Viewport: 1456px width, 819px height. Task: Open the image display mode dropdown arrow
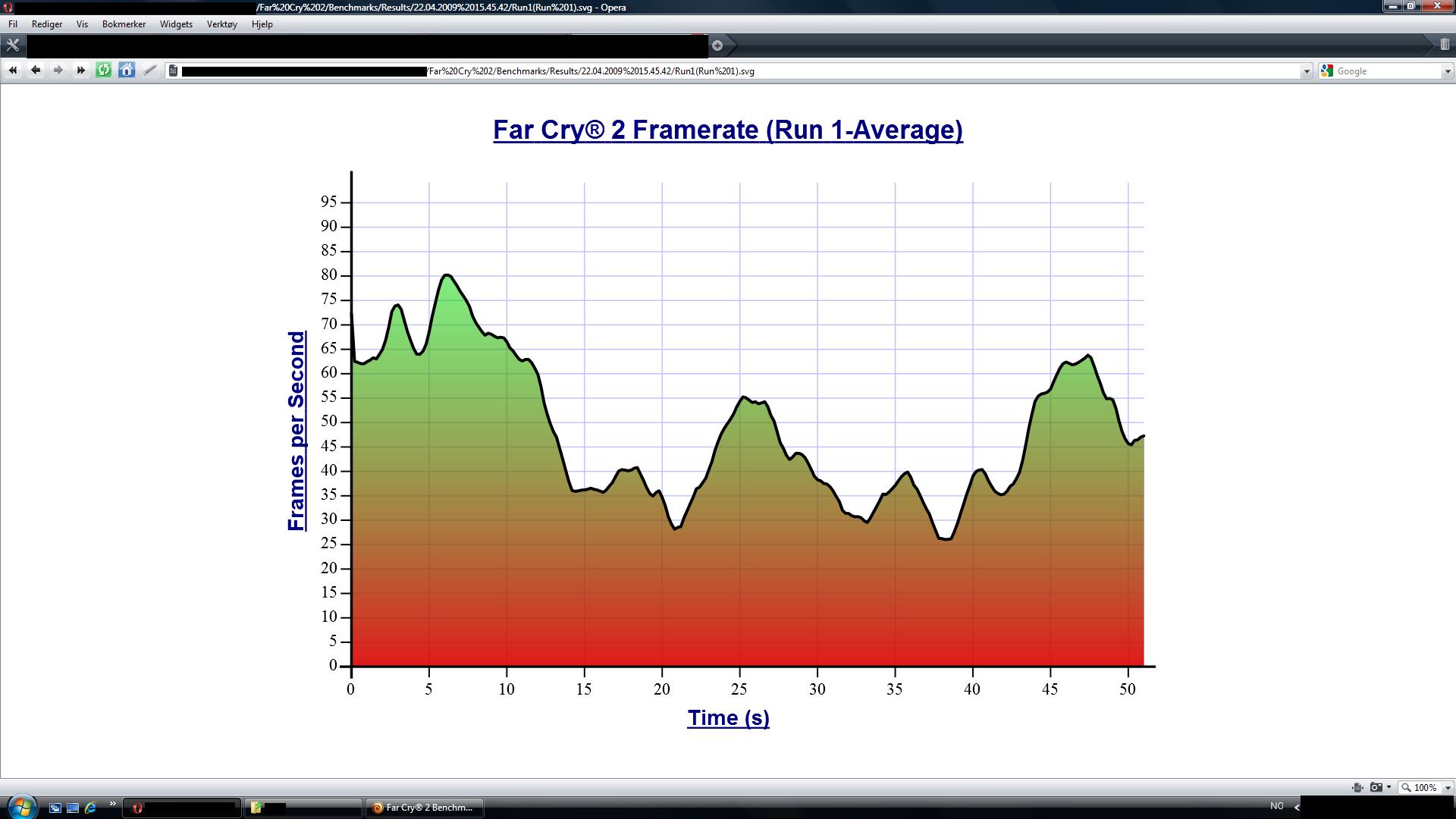(x=1389, y=787)
